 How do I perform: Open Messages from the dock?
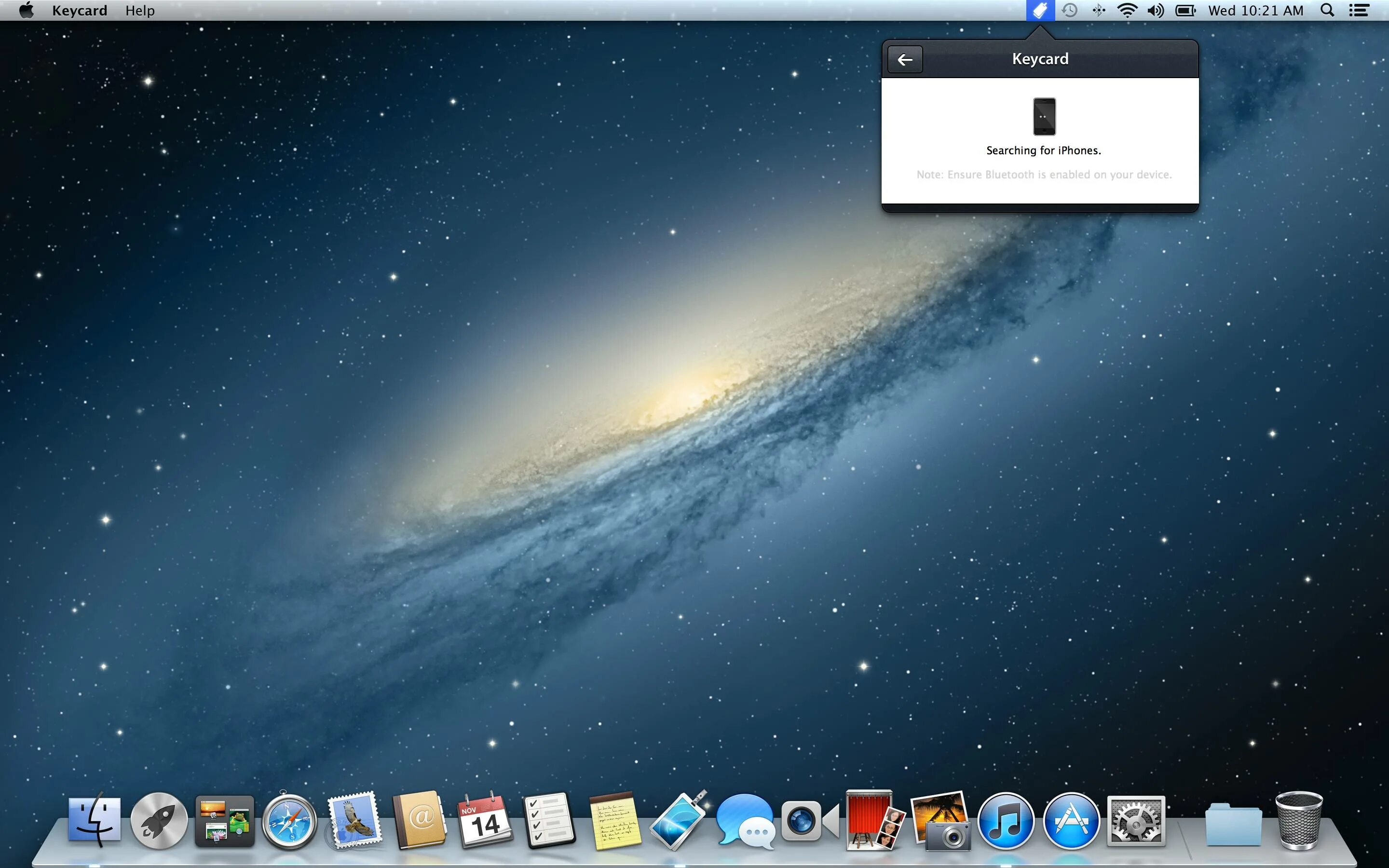(x=745, y=822)
